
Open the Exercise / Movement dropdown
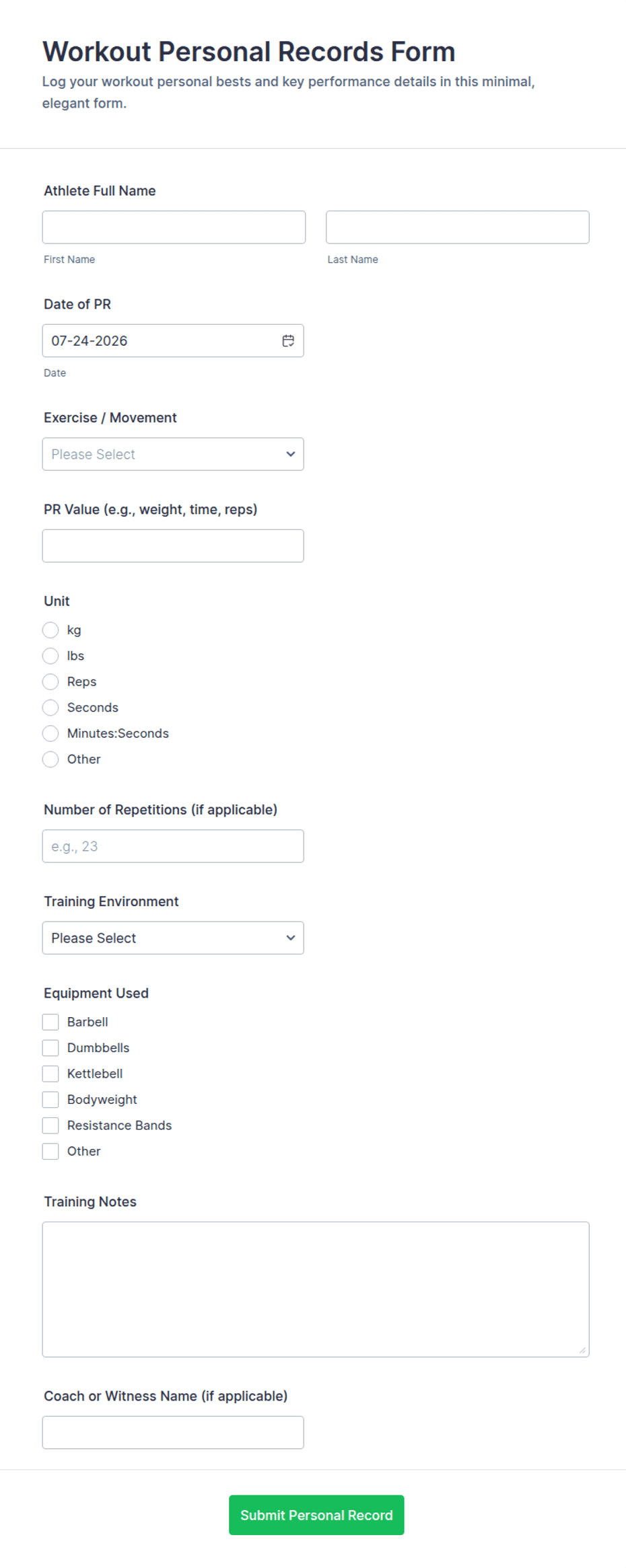pyautogui.click(x=173, y=454)
